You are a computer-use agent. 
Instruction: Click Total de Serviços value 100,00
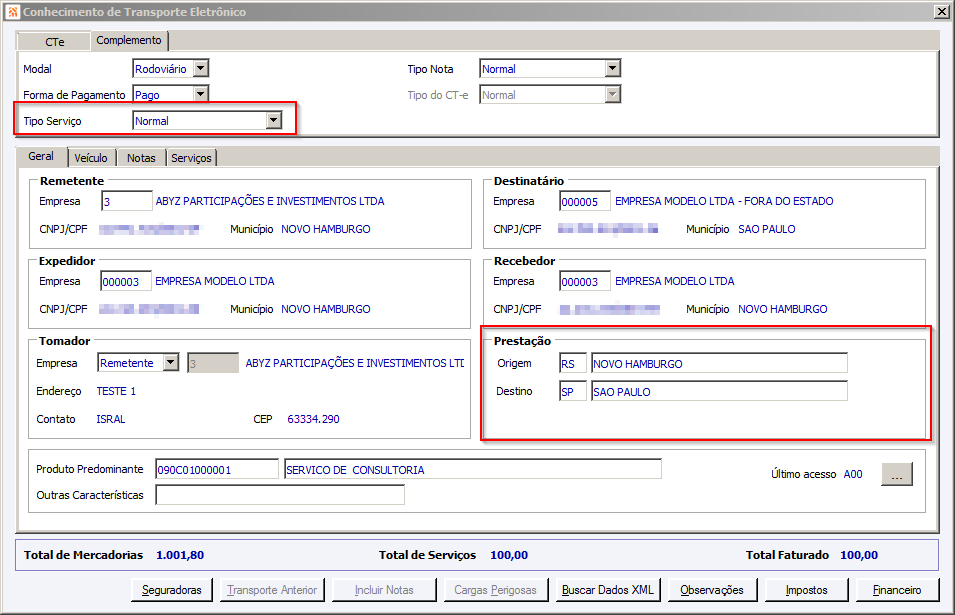pos(509,555)
